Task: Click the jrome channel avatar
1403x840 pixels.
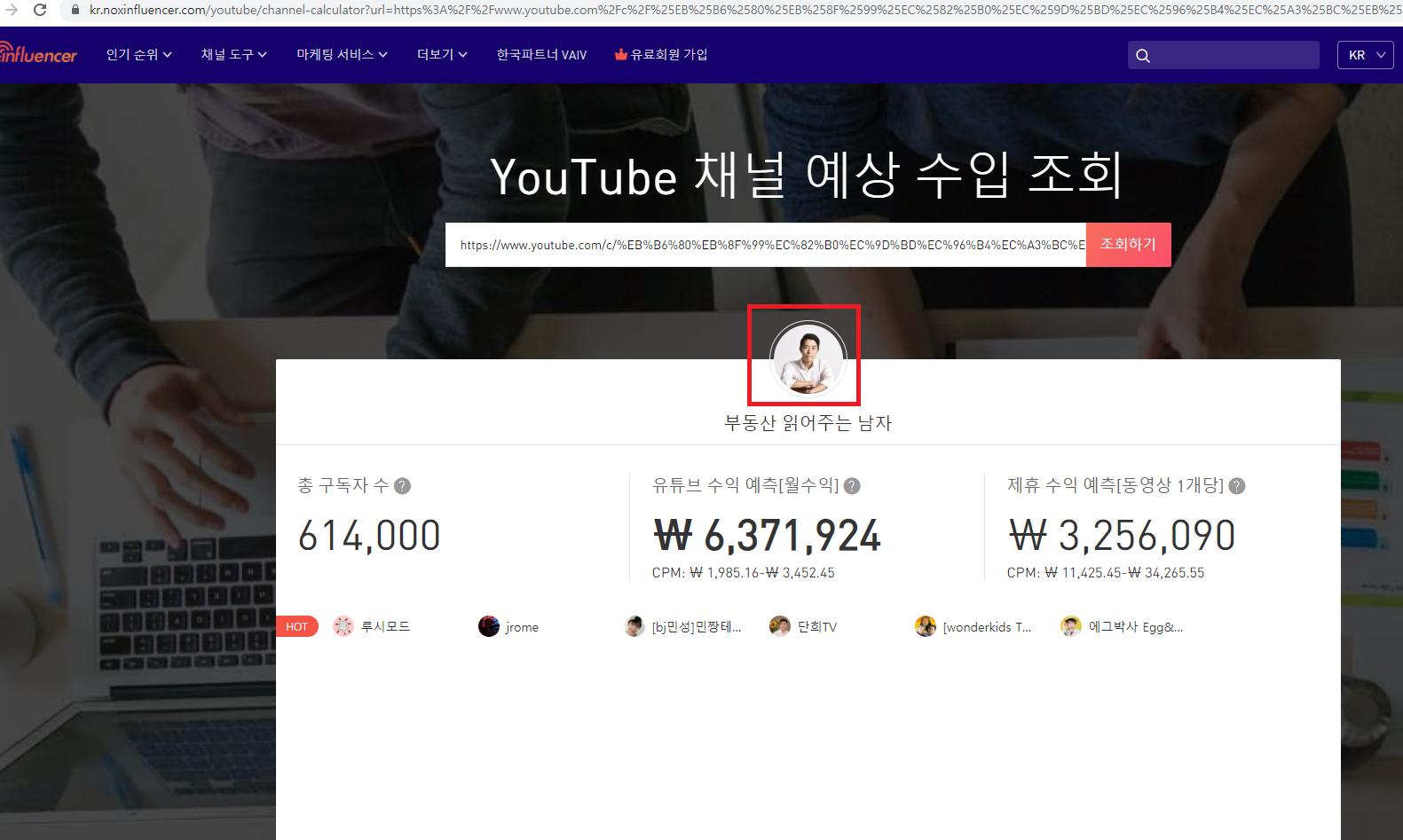Action: click(489, 626)
